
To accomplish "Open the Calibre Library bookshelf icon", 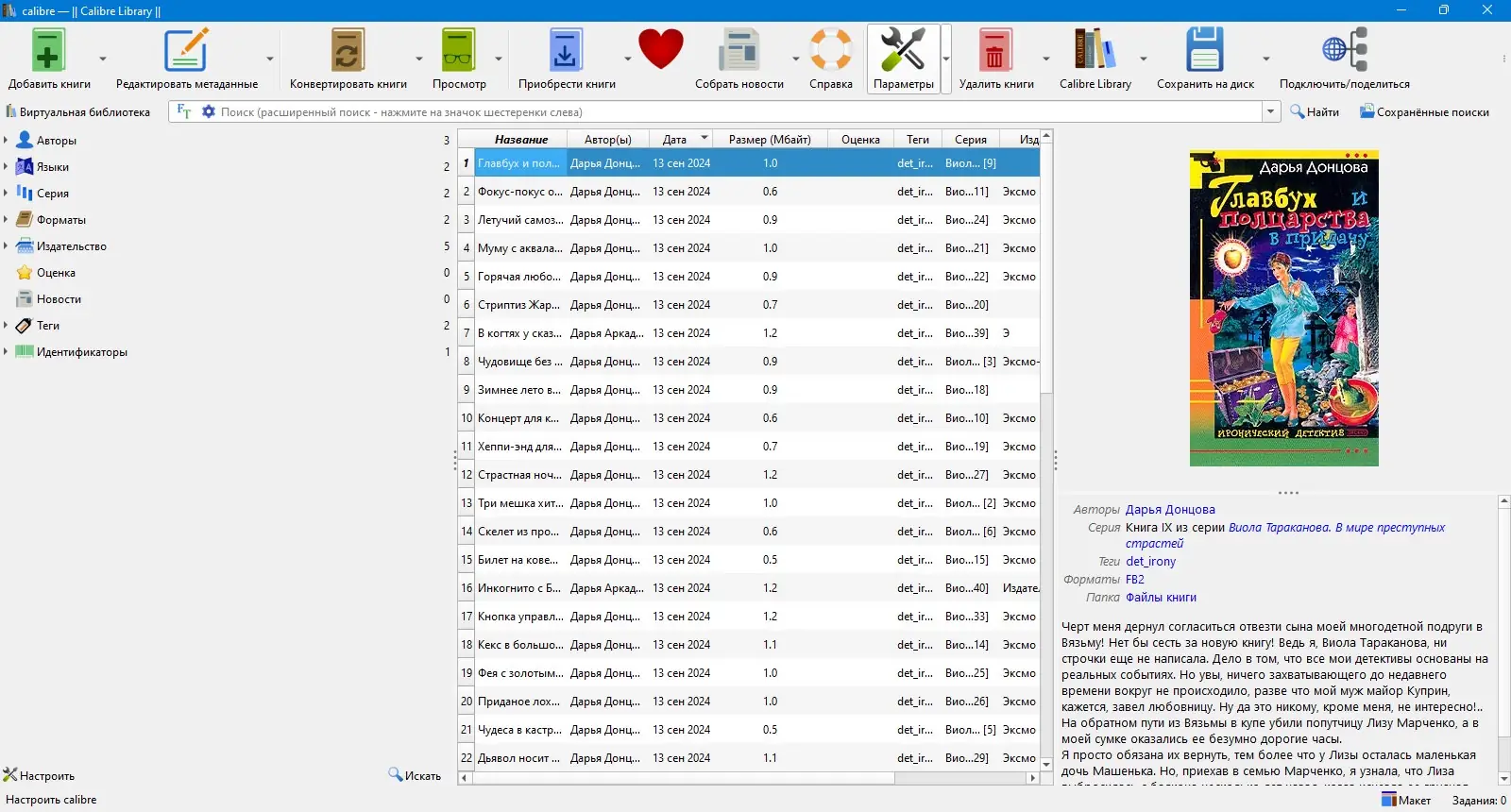I will (x=1095, y=50).
